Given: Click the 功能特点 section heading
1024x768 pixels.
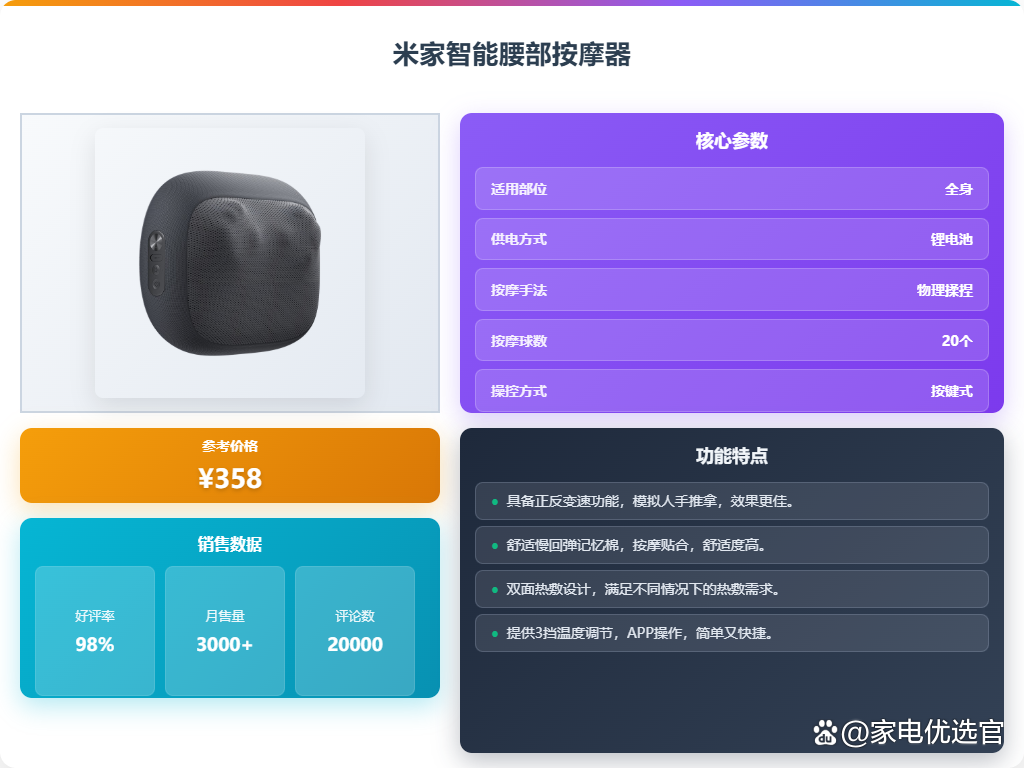Looking at the screenshot, I should pos(731,456).
